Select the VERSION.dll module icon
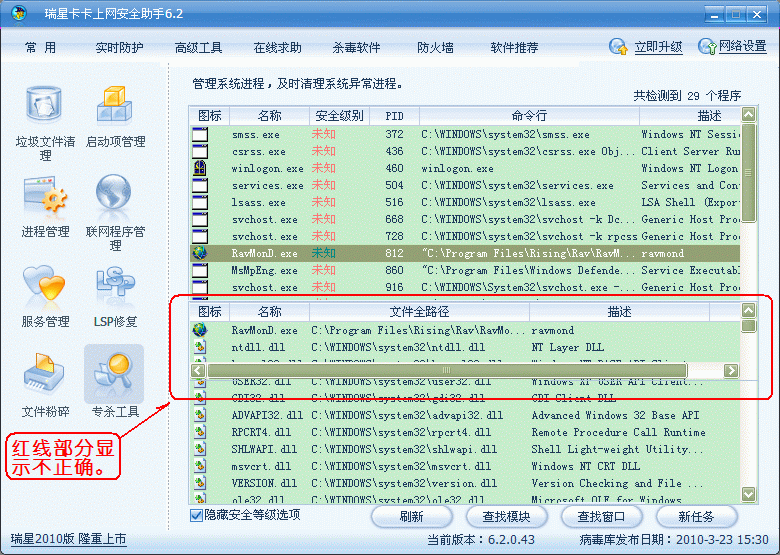780x555 pixels. click(200, 482)
